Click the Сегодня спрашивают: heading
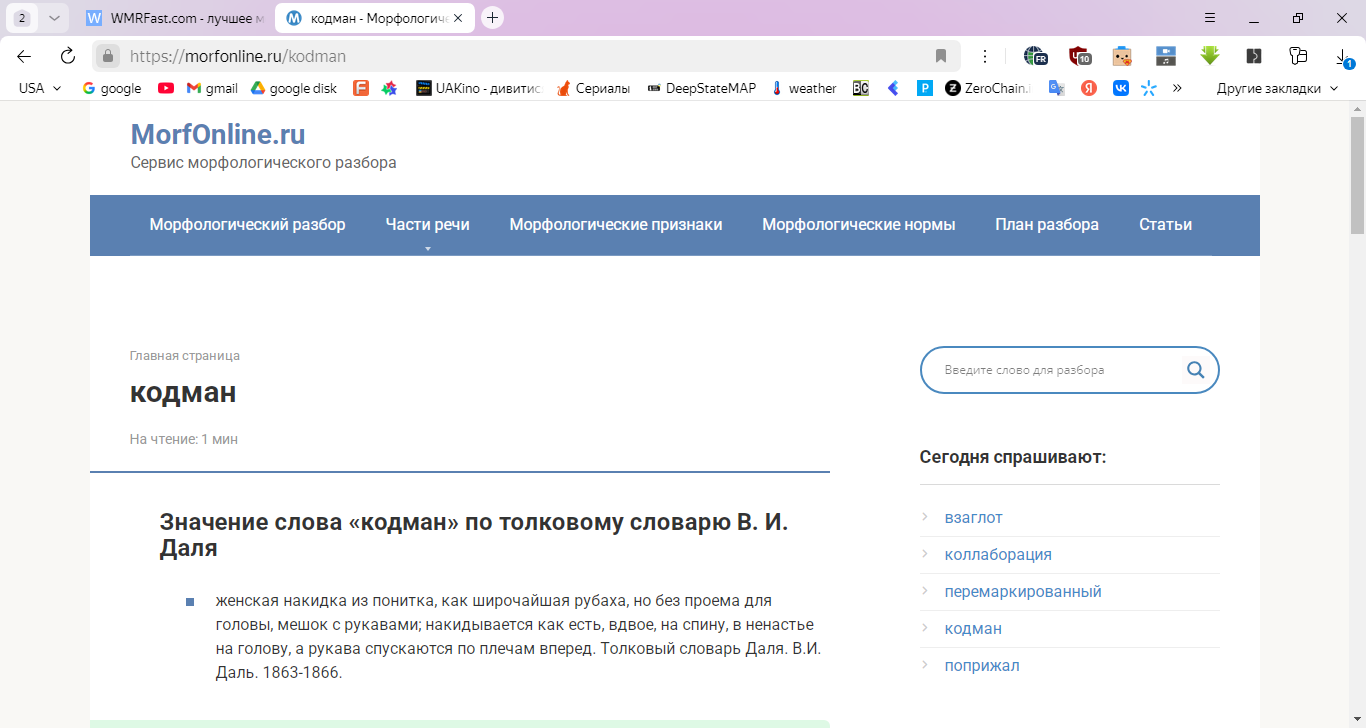 pos(1013,458)
